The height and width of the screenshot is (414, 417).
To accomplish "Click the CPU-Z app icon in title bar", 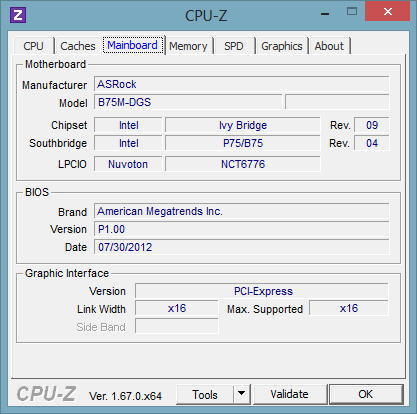I will pos(18,15).
